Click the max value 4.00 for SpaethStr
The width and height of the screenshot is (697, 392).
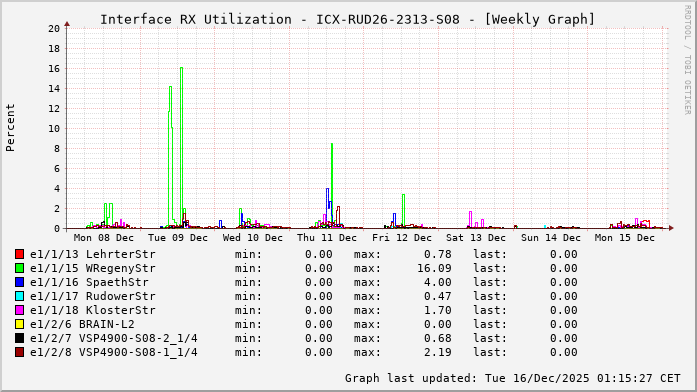(x=438, y=282)
